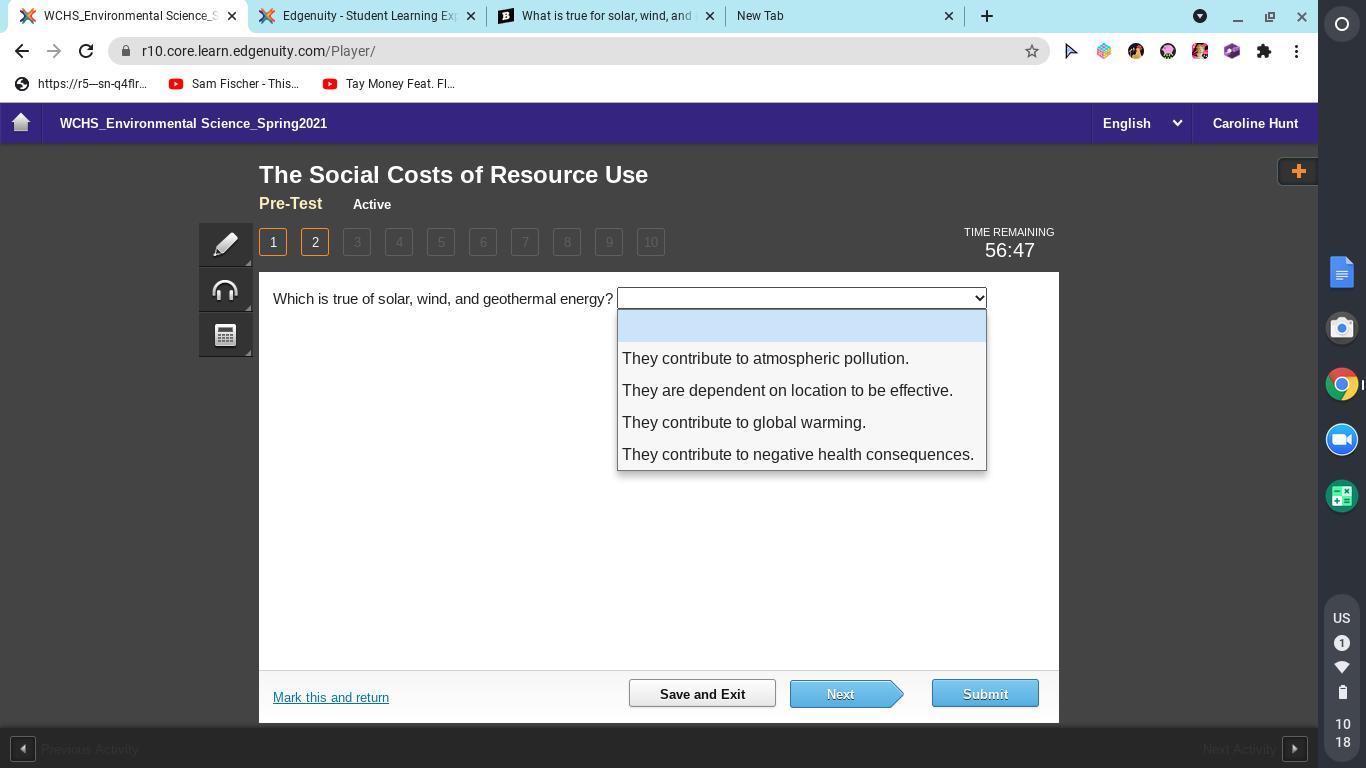Go to question 10

coord(651,242)
